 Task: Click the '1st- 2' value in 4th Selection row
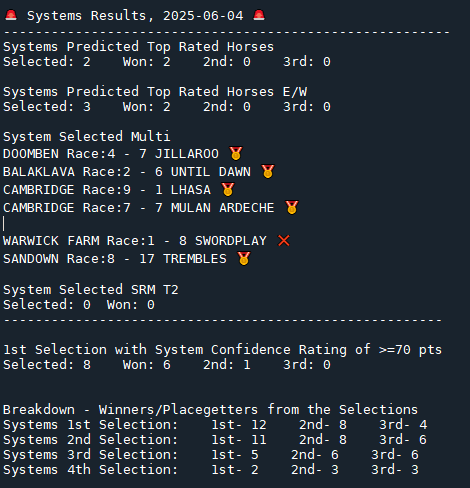pyautogui.click(x=235, y=470)
